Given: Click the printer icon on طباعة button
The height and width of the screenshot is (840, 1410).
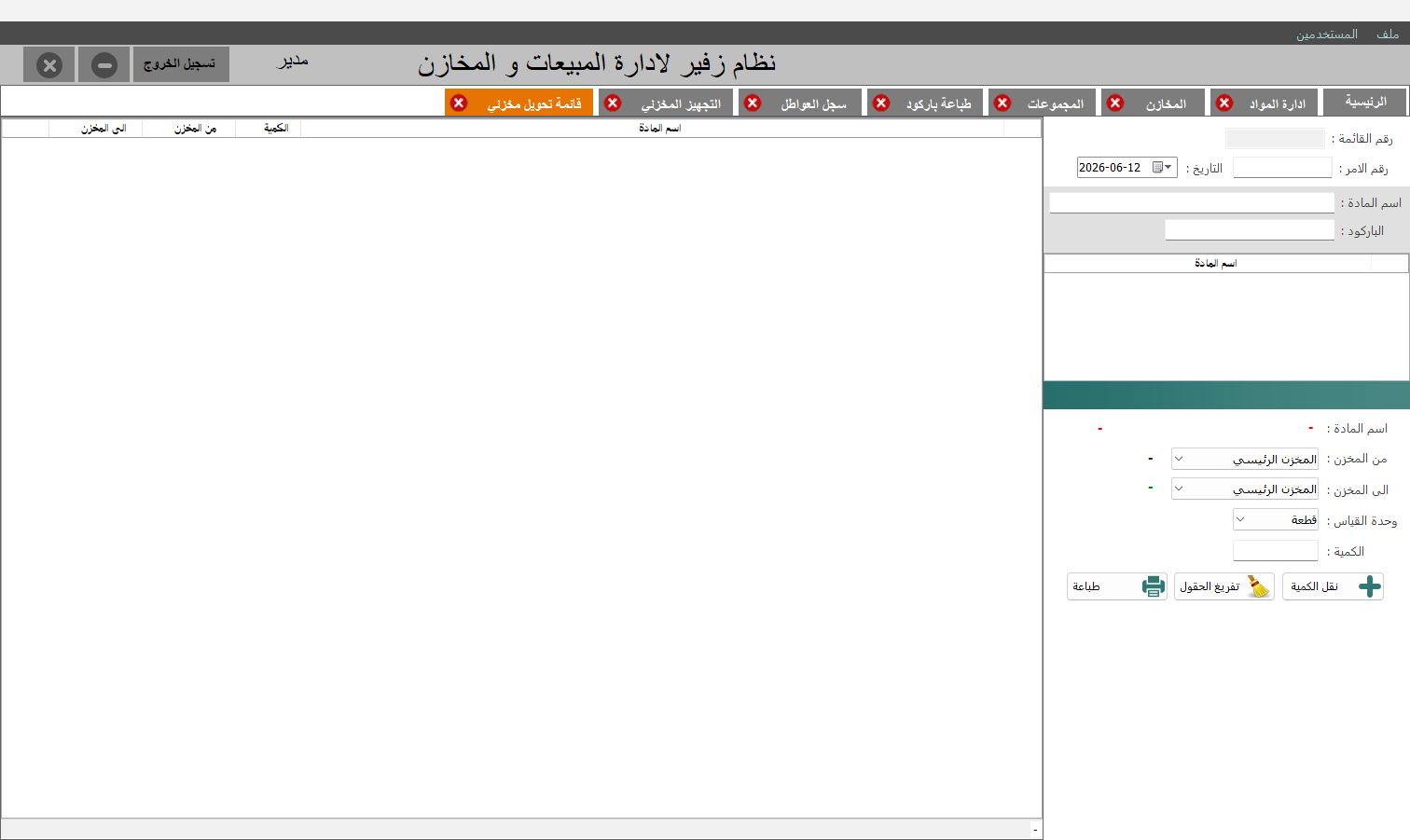Looking at the screenshot, I should pos(1154,586).
